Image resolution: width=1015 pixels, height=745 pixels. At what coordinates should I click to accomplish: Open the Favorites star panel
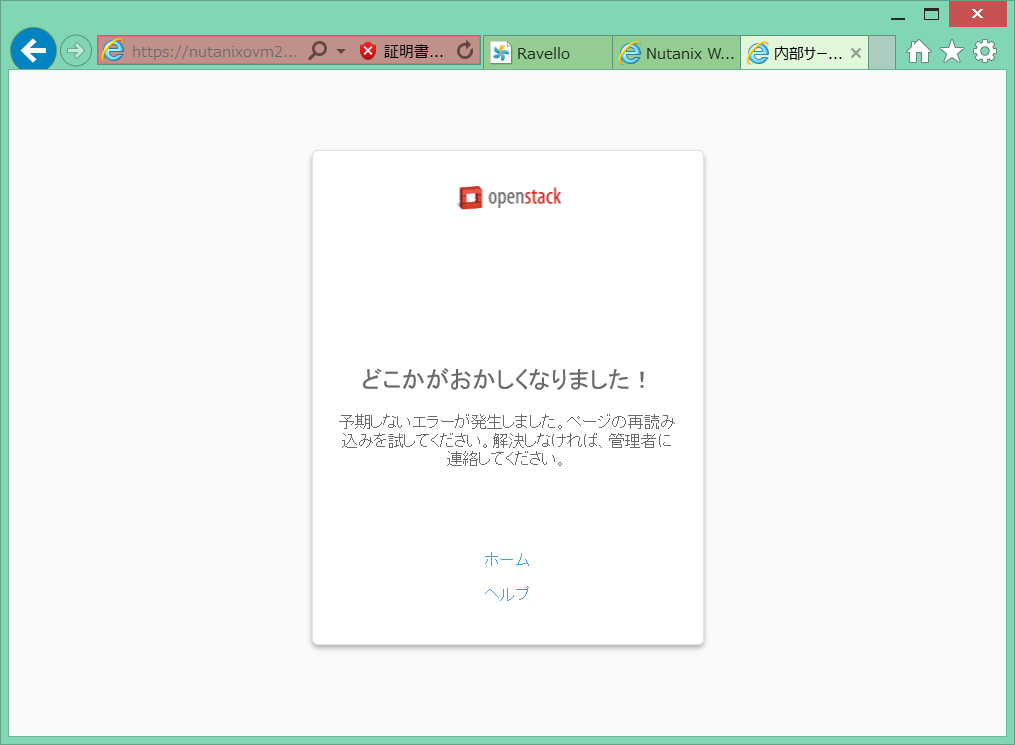click(951, 51)
